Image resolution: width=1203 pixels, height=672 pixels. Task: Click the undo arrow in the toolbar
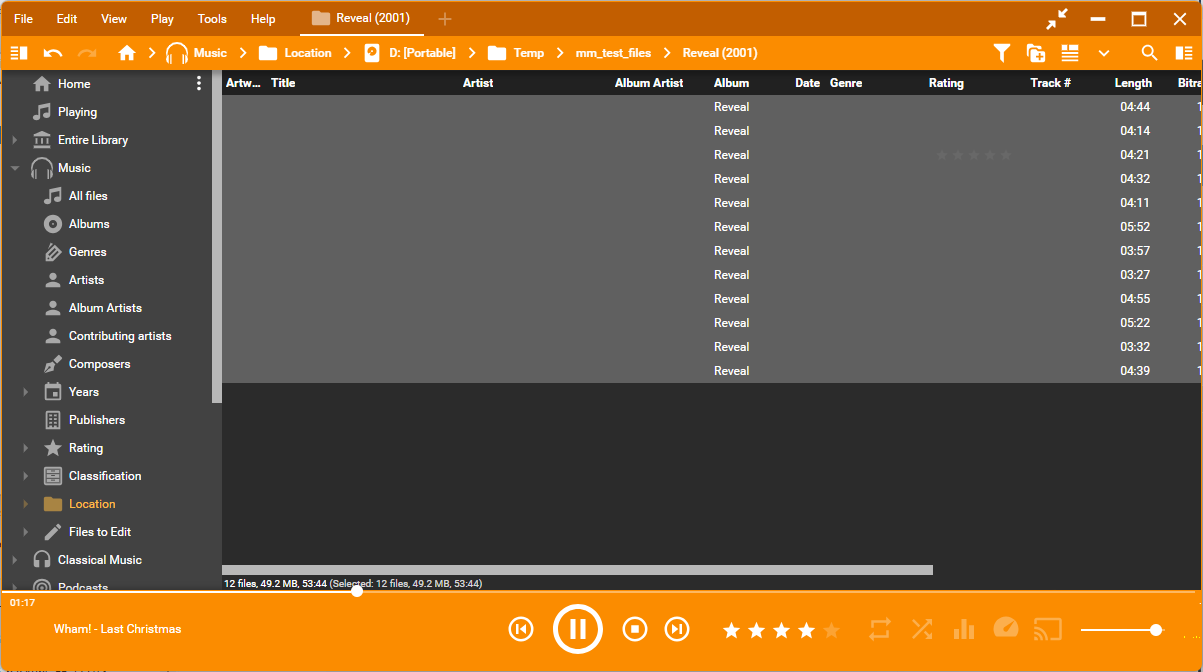[53, 53]
